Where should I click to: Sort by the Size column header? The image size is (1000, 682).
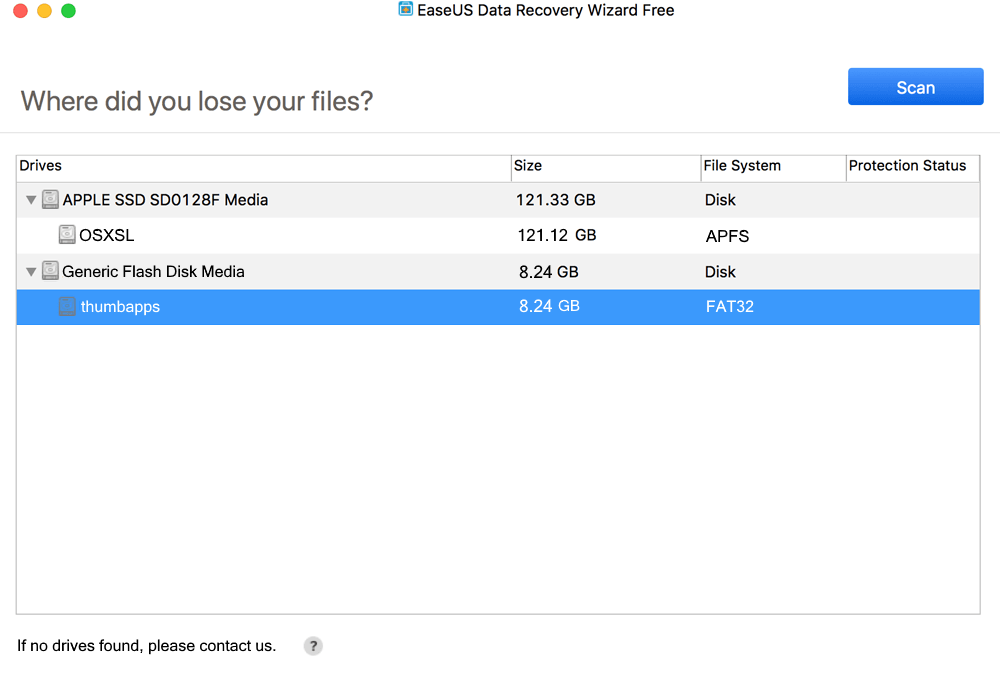click(x=606, y=166)
